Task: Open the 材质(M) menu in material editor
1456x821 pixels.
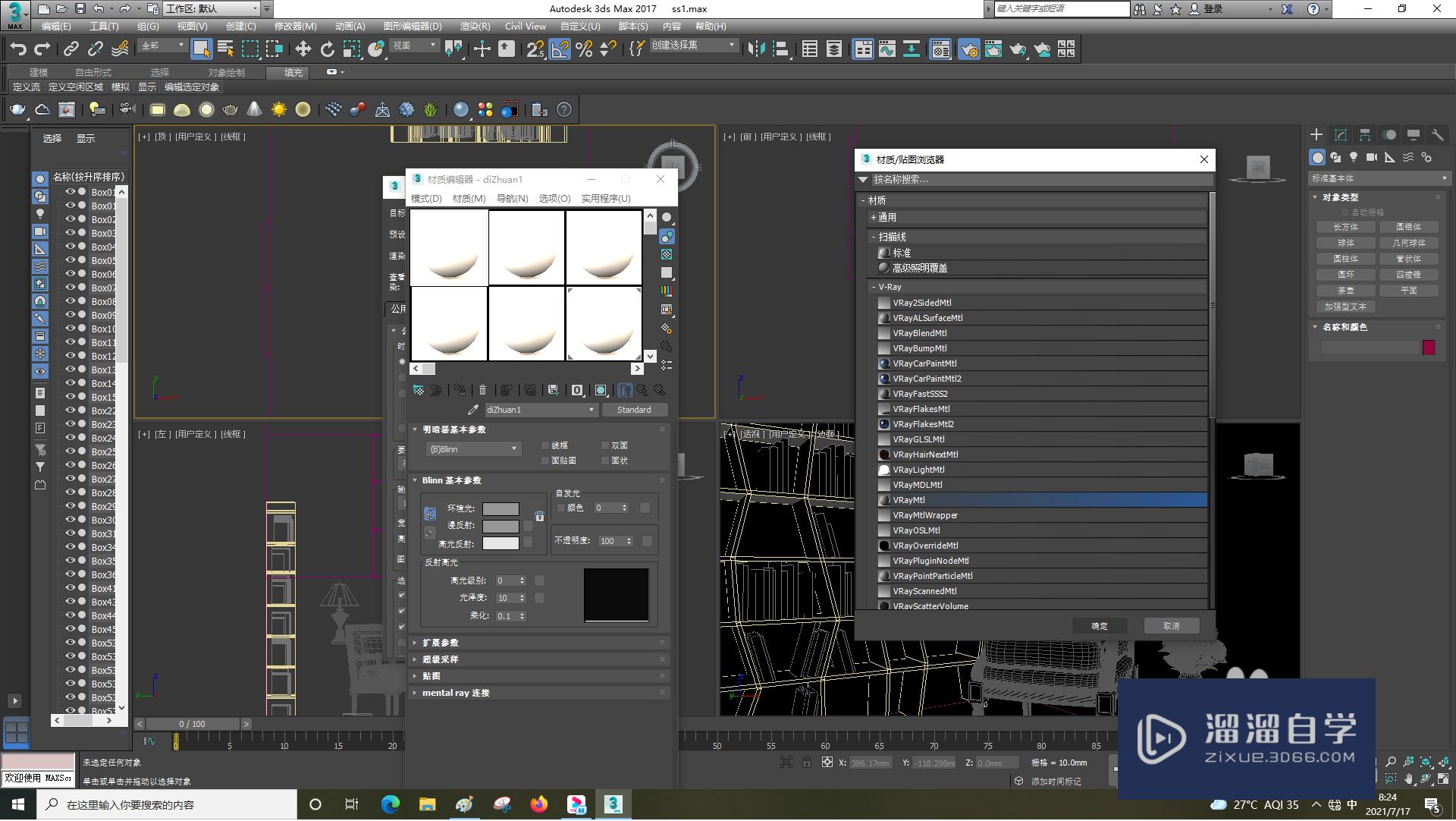Action: click(467, 198)
